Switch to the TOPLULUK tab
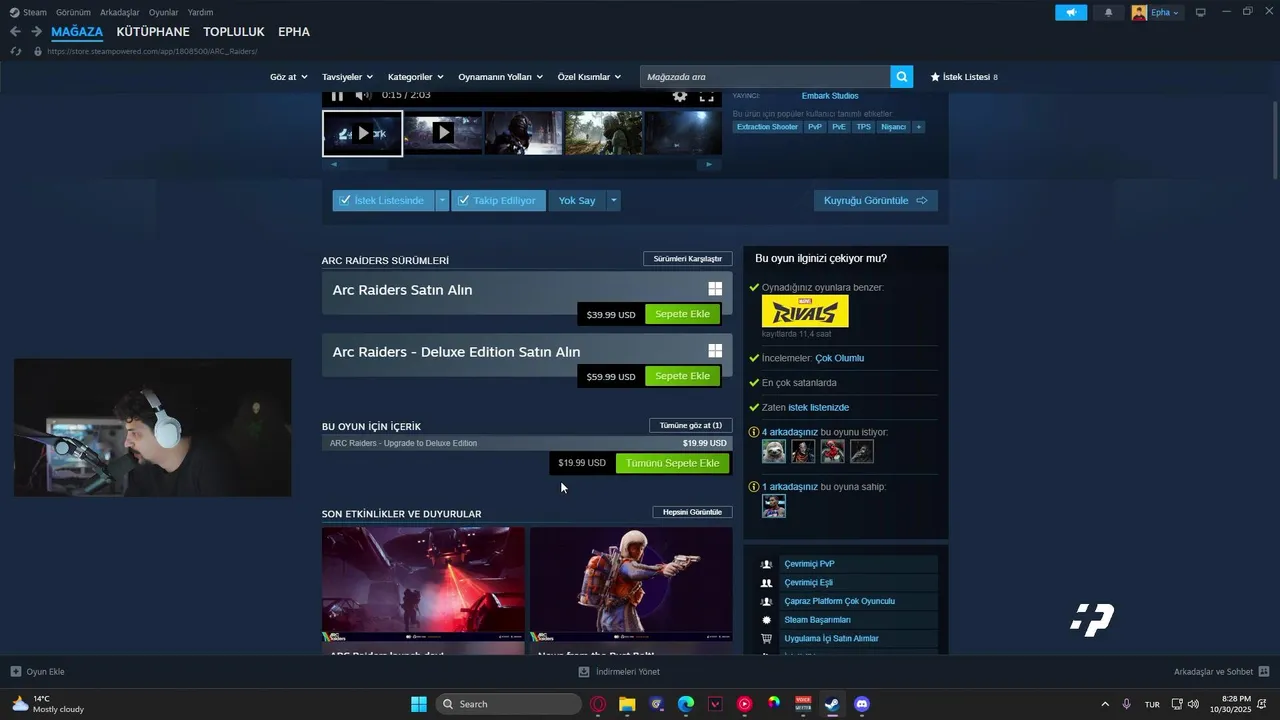 tap(234, 32)
